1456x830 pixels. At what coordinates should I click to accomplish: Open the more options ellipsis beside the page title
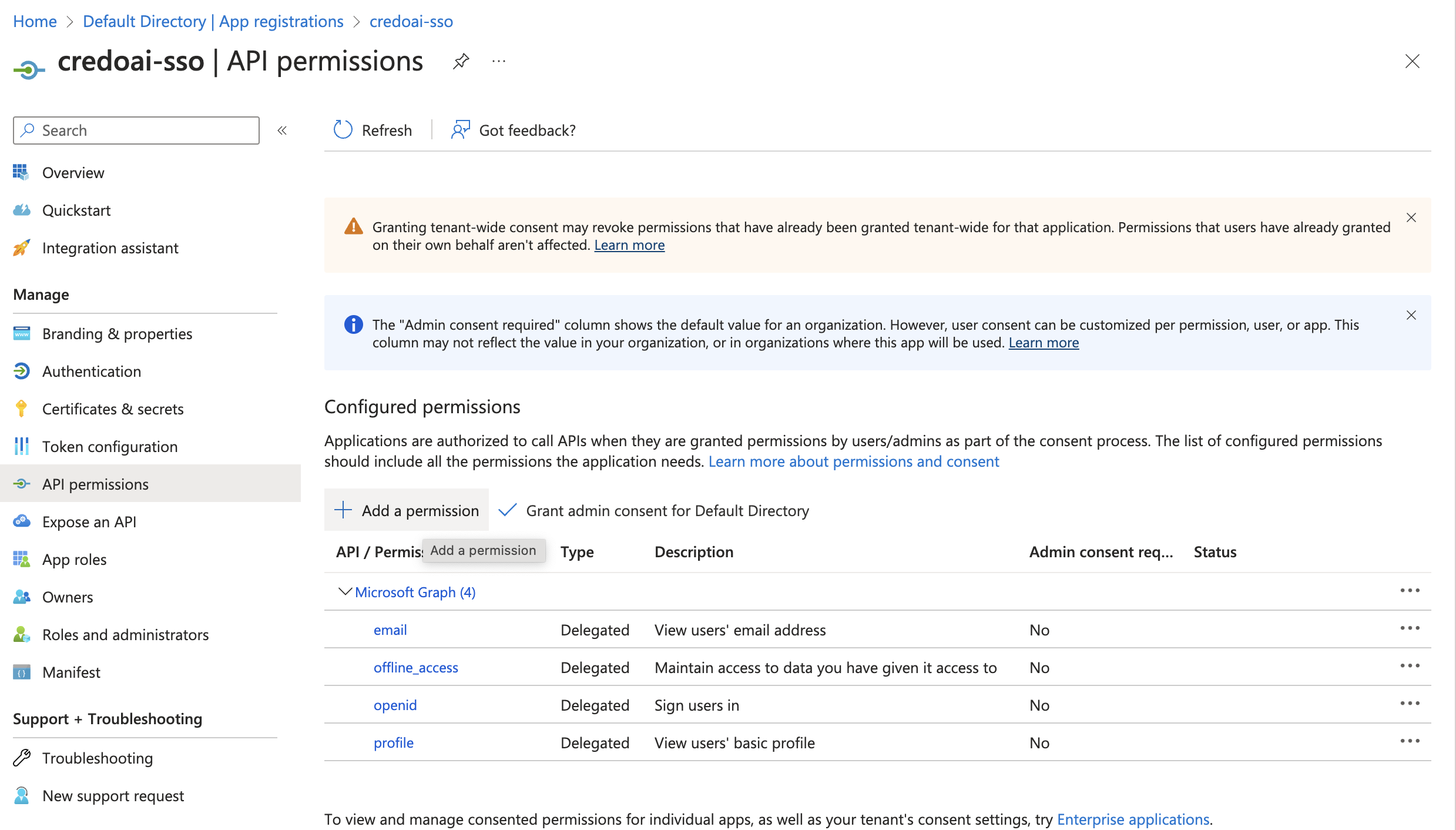pyautogui.click(x=499, y=61)
